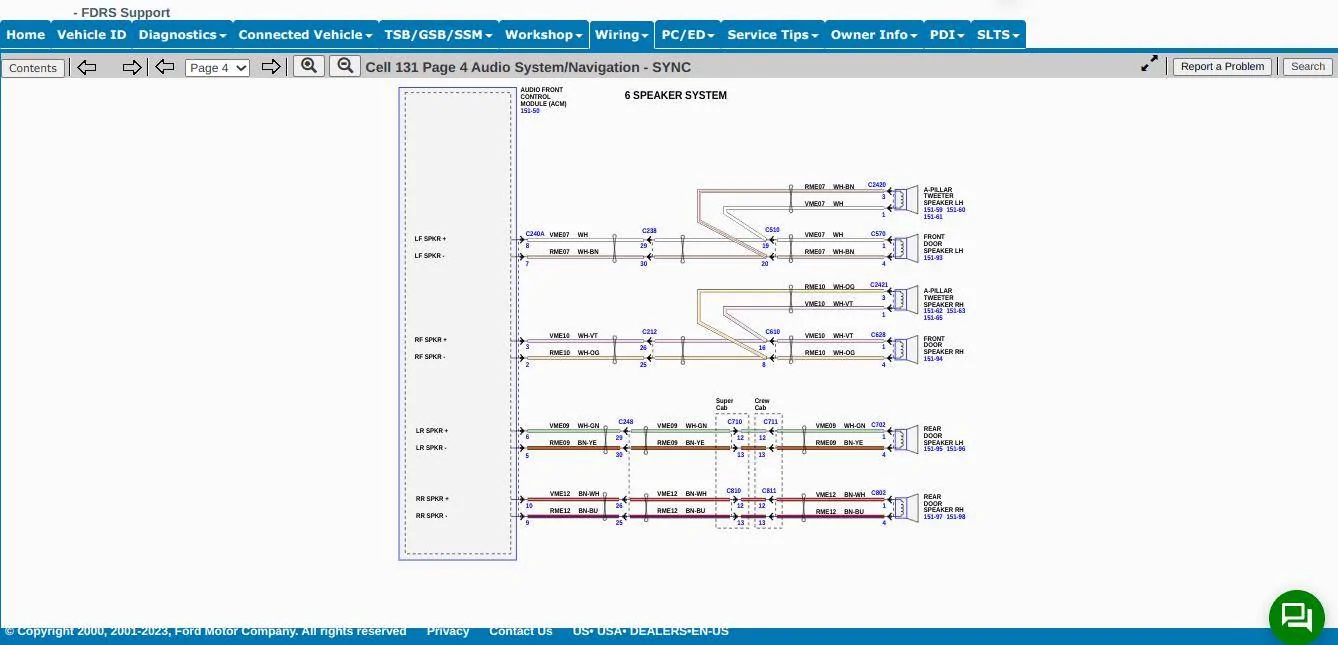Screen dimensions: 1338x645
Task: Expand diagram to full screen
Action: (x=1150, y=64)
